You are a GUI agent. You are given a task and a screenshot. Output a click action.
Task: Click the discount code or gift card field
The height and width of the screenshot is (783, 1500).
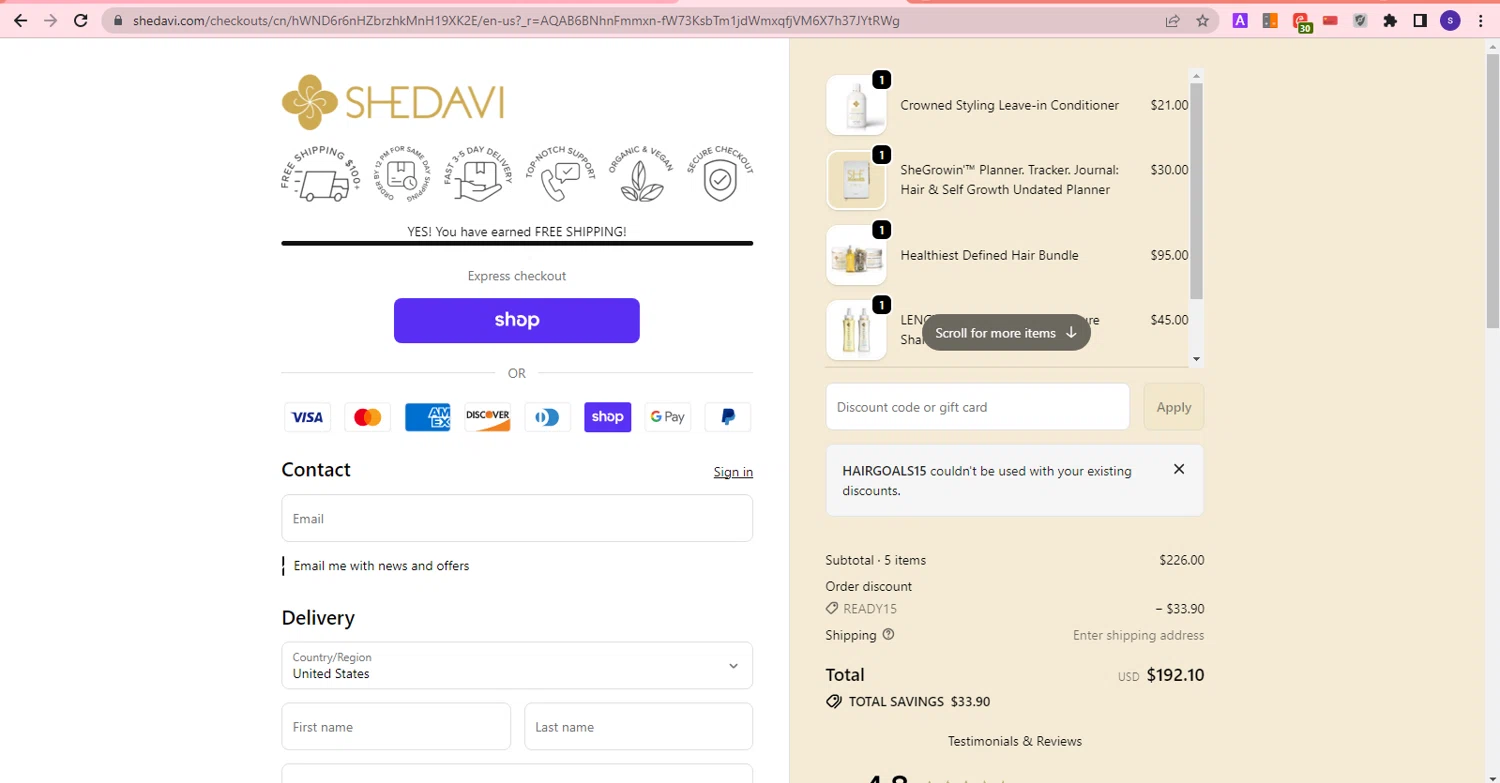tap(978, 407)
